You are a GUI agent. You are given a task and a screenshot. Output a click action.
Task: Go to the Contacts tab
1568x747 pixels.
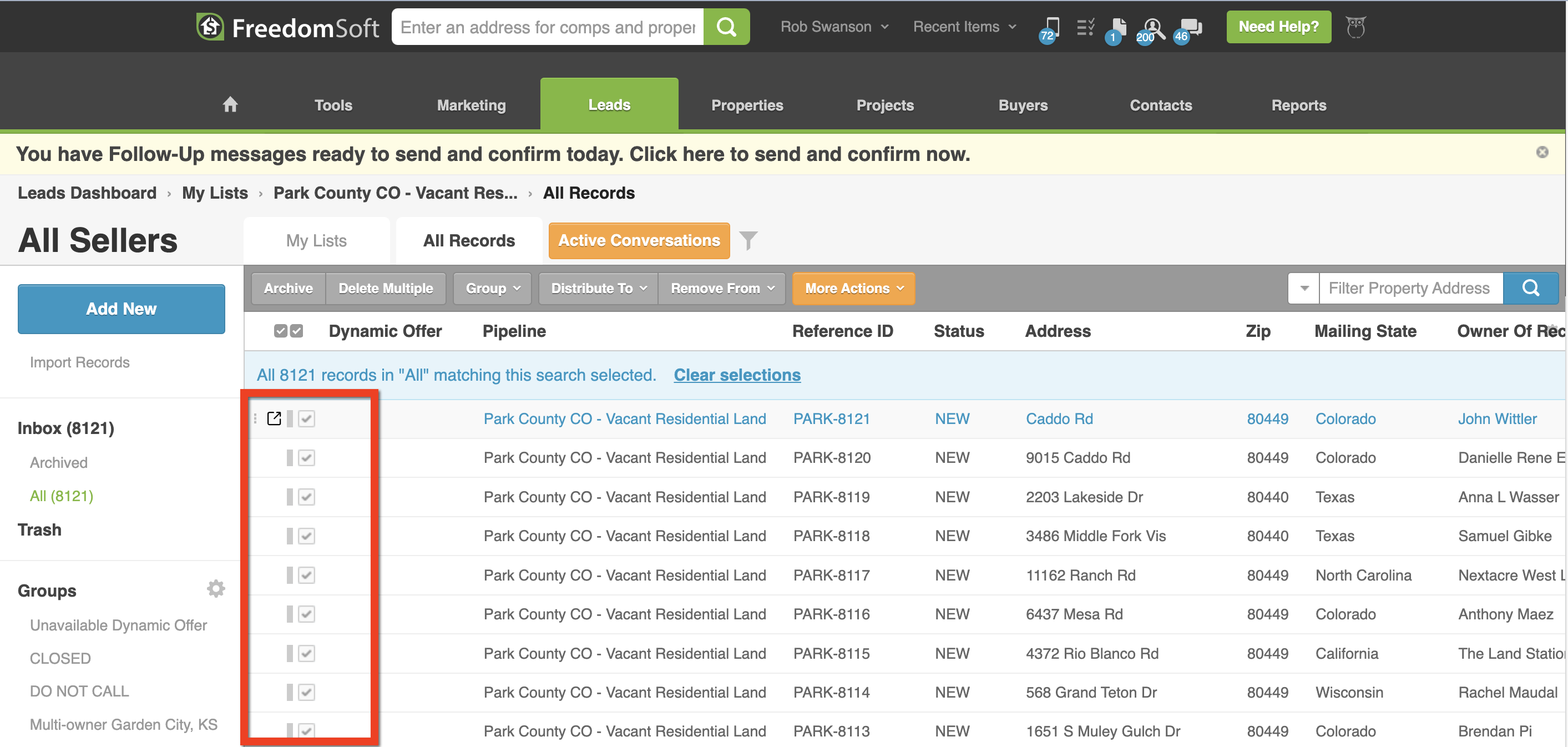tap(1161, 105)
